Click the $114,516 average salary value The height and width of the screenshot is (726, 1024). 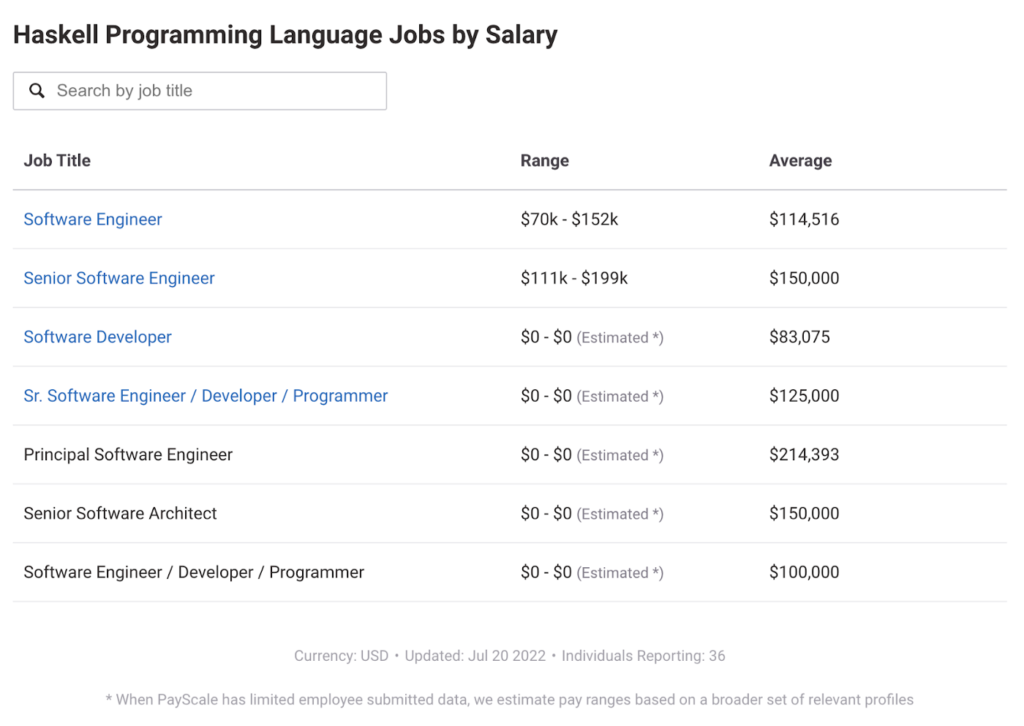[x=804, y=219]
